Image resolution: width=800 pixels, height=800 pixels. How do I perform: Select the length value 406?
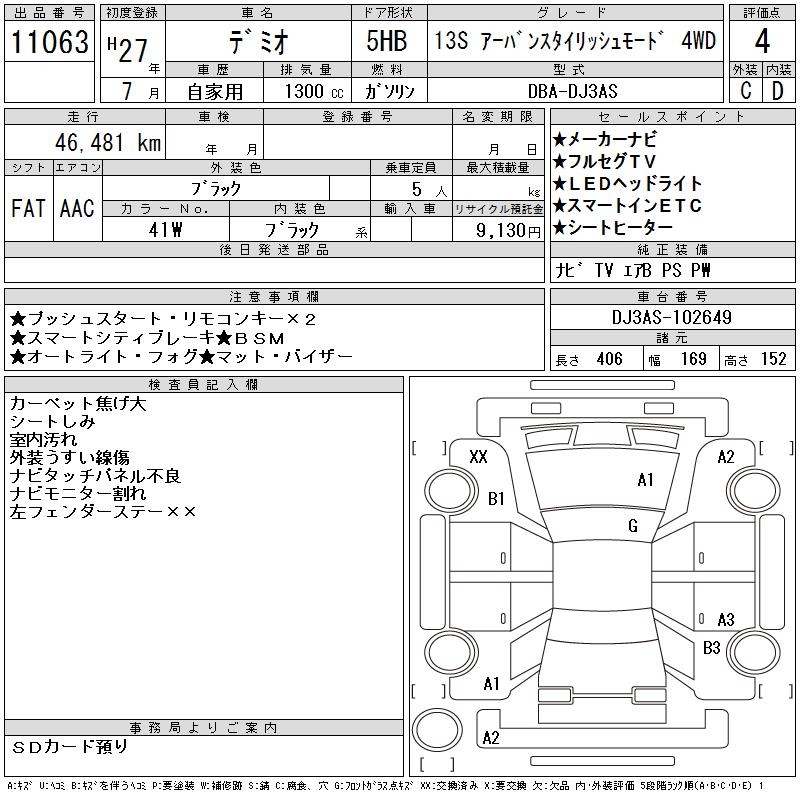[609, 359]
